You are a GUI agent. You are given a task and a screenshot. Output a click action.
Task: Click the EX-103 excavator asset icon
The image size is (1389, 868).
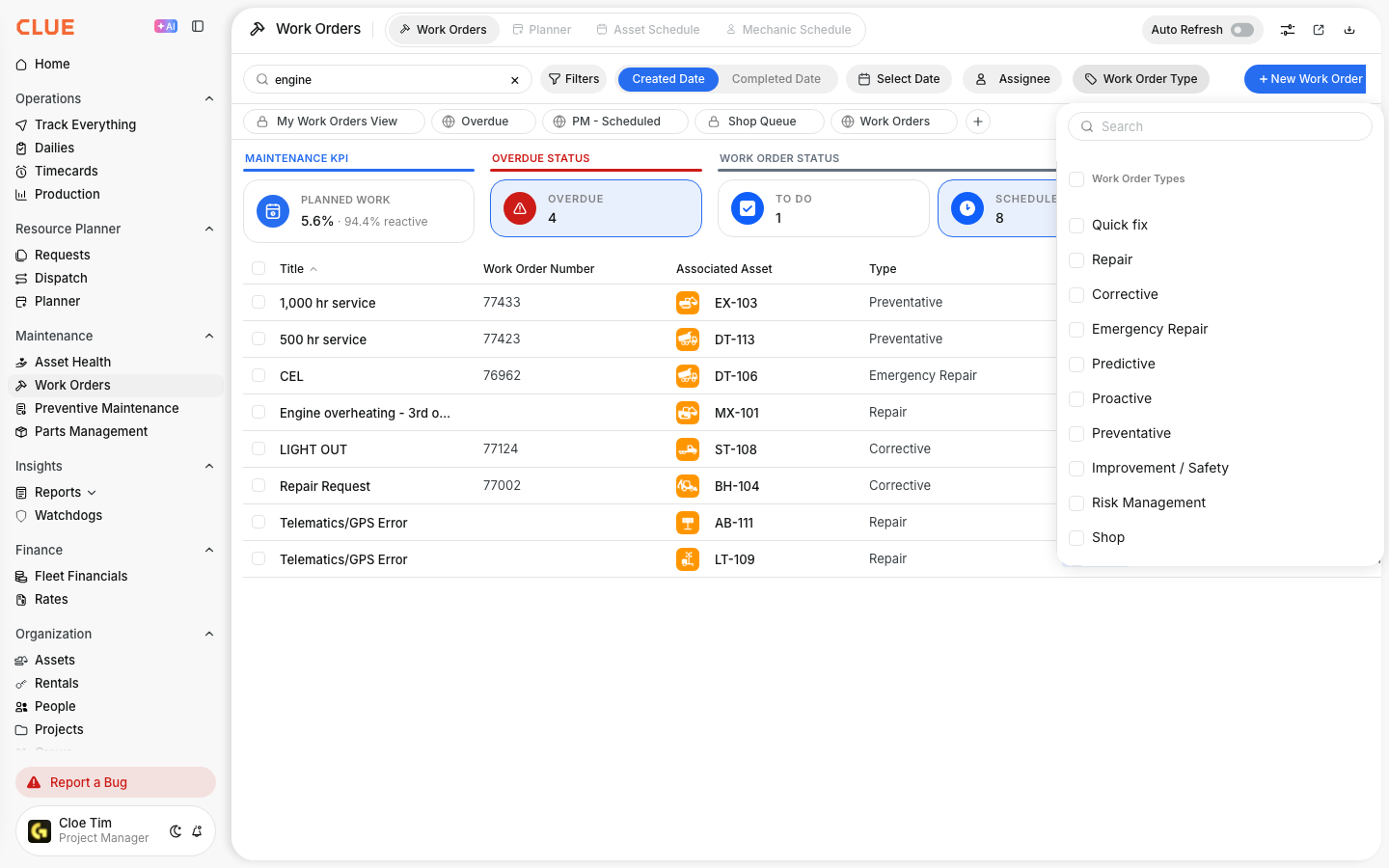click(x=688, y=303)
